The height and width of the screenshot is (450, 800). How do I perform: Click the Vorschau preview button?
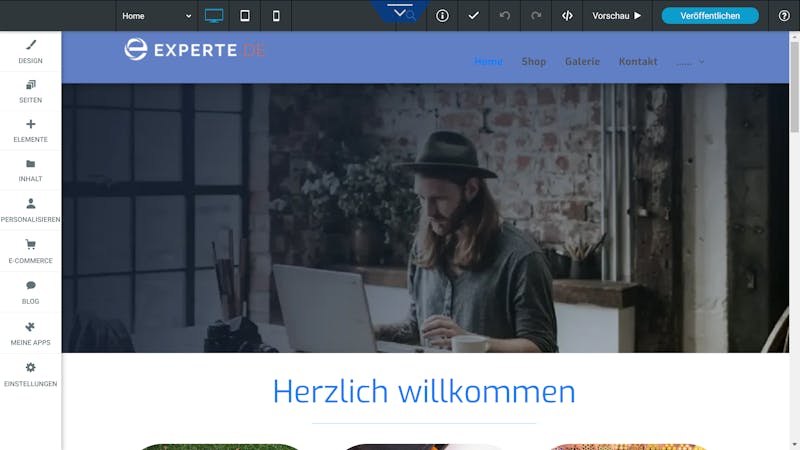616,16
